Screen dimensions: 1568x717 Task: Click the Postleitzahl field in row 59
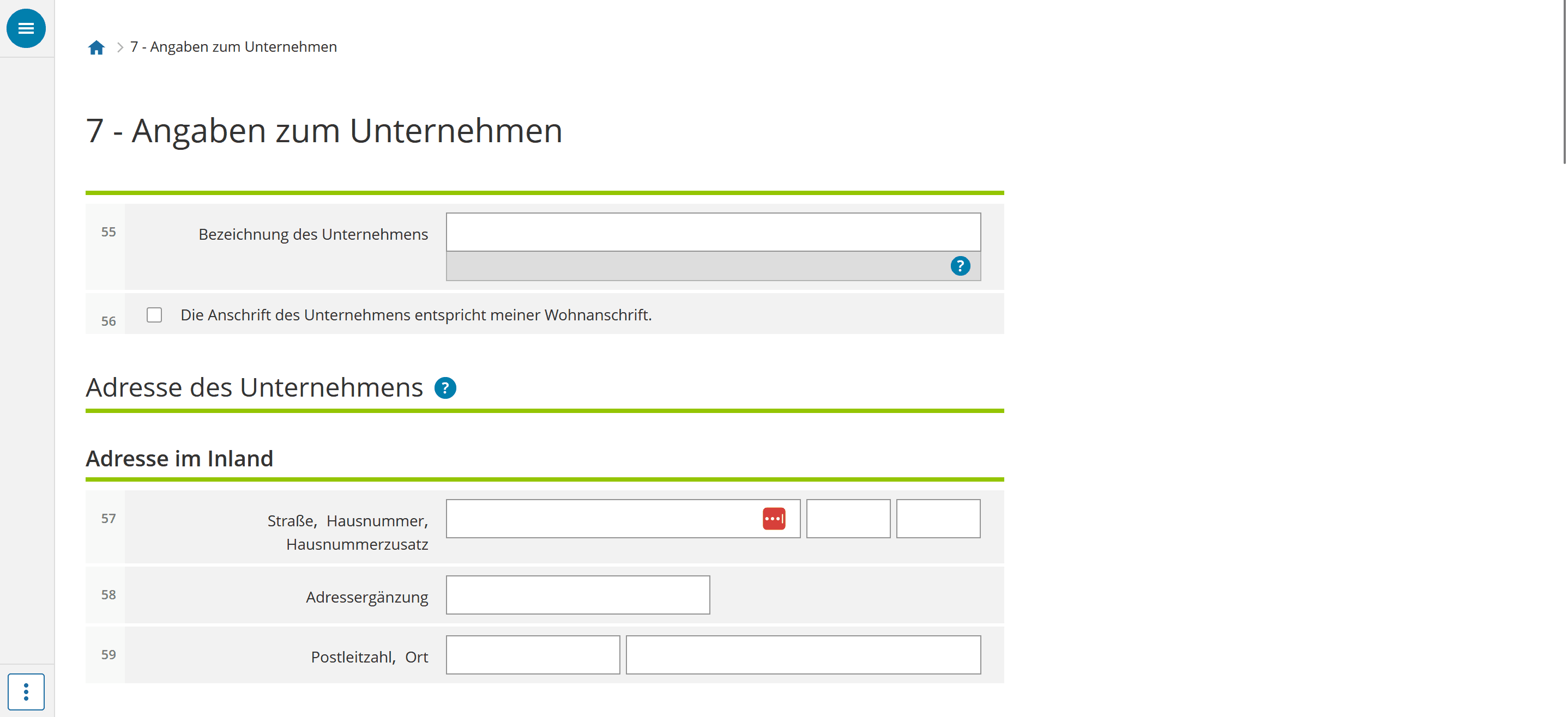tap(532, 654)
